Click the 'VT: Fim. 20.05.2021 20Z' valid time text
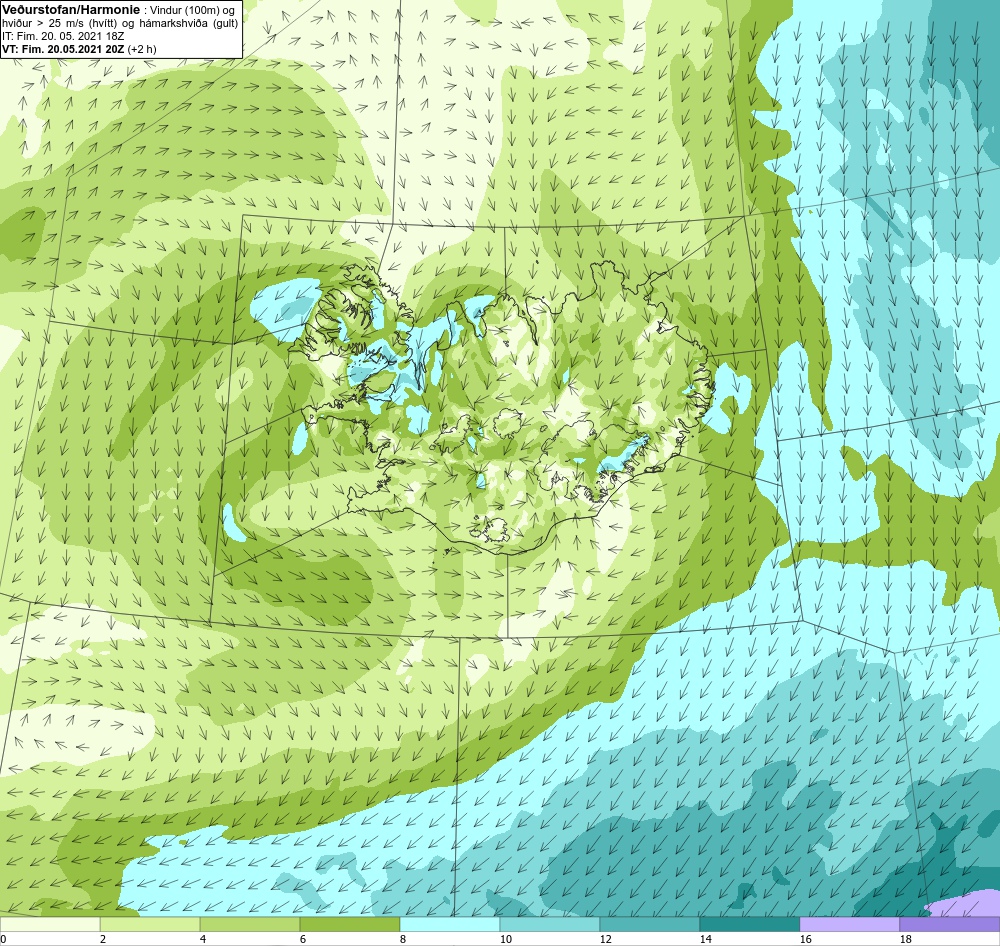 point(63,49)
